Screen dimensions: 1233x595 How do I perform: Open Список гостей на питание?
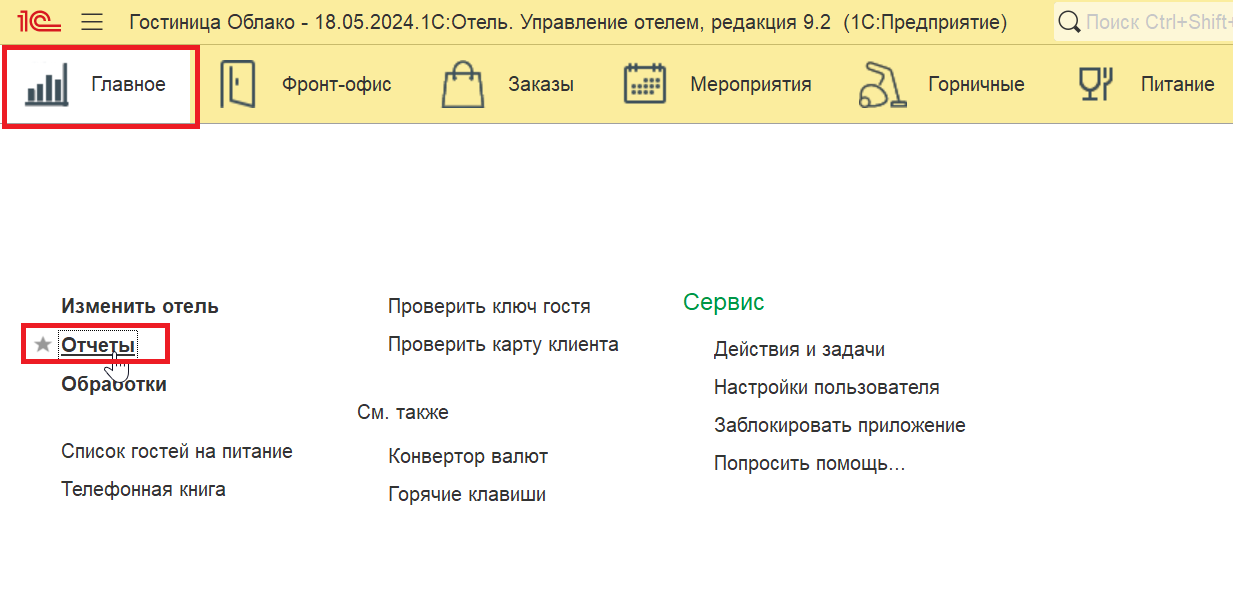click(177, 452)
